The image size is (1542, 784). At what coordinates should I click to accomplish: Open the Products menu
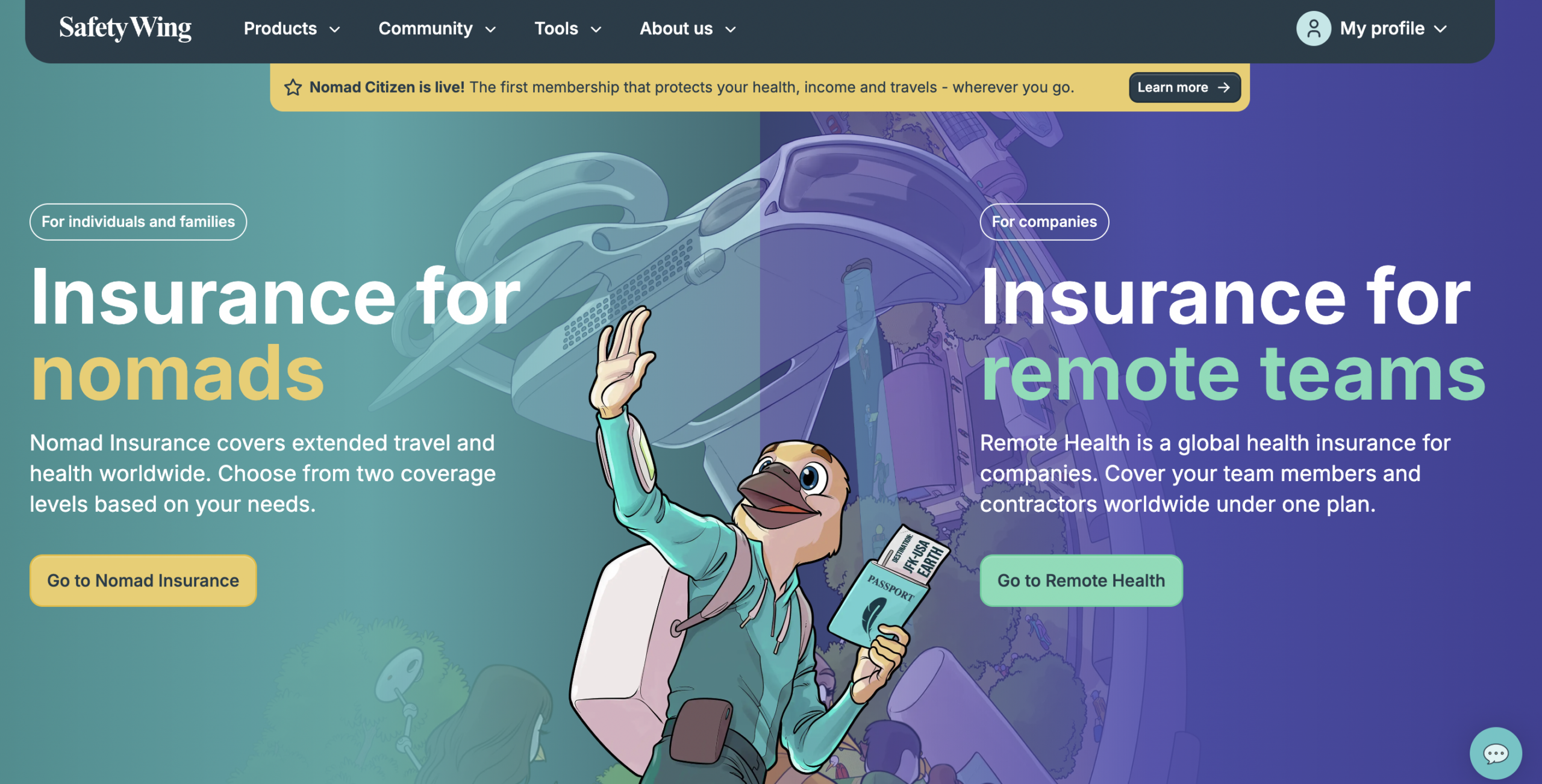pyautogui.click(x=292, y=28)
